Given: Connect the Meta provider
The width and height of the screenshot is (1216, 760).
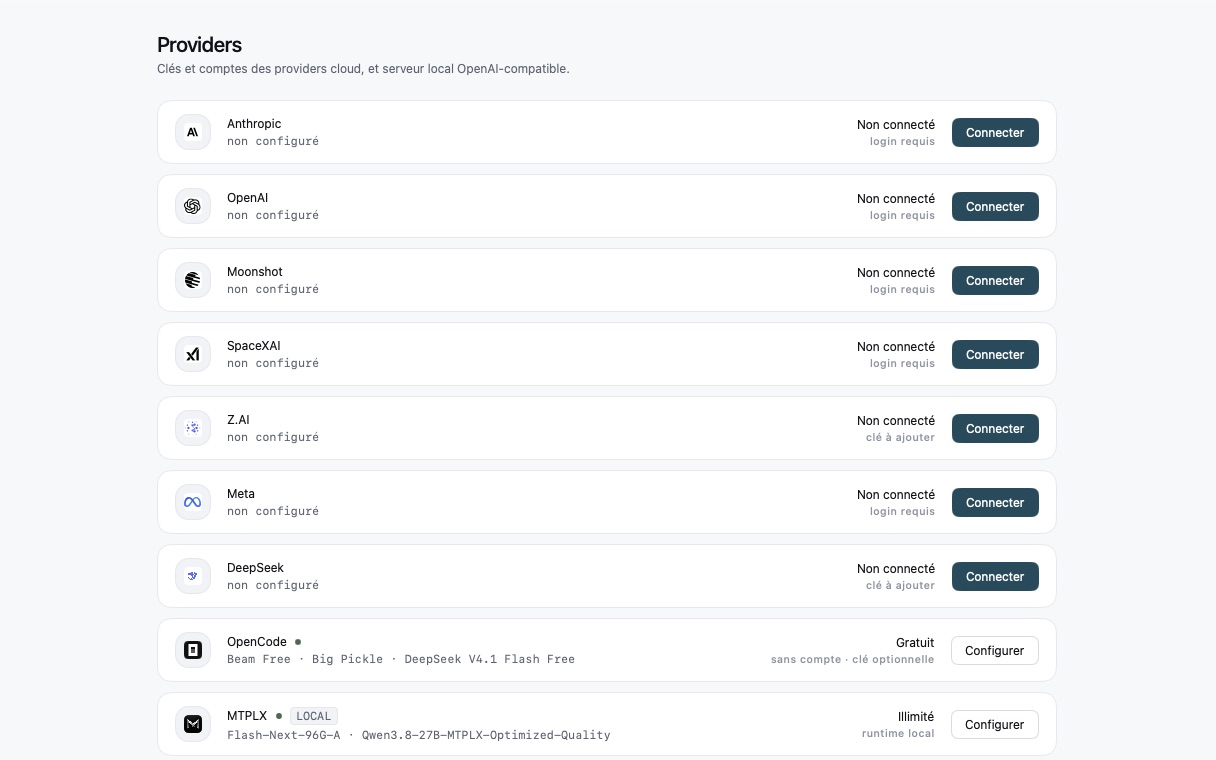Looking at the screenshot, I should click(995, 502).
